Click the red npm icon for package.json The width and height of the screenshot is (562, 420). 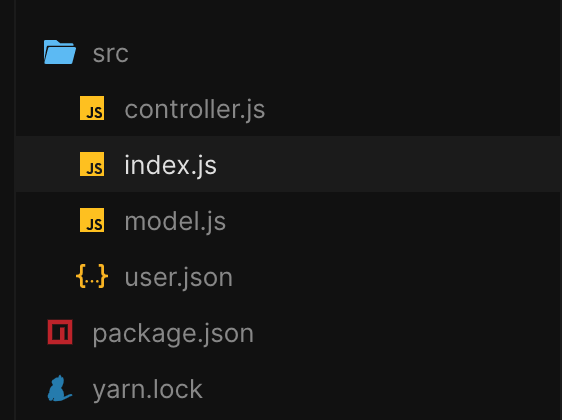click(60, 332)
